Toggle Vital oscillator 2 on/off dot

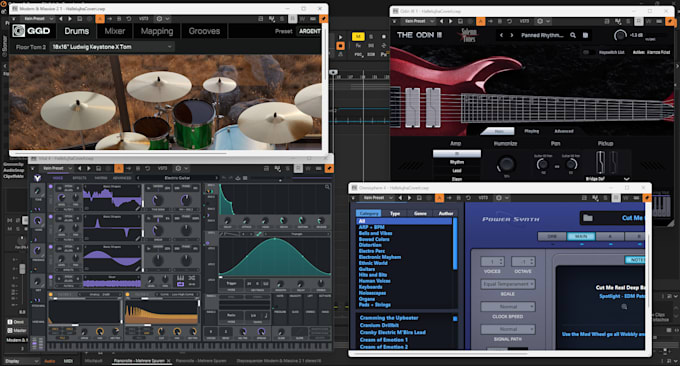click(x=51, y=216)
